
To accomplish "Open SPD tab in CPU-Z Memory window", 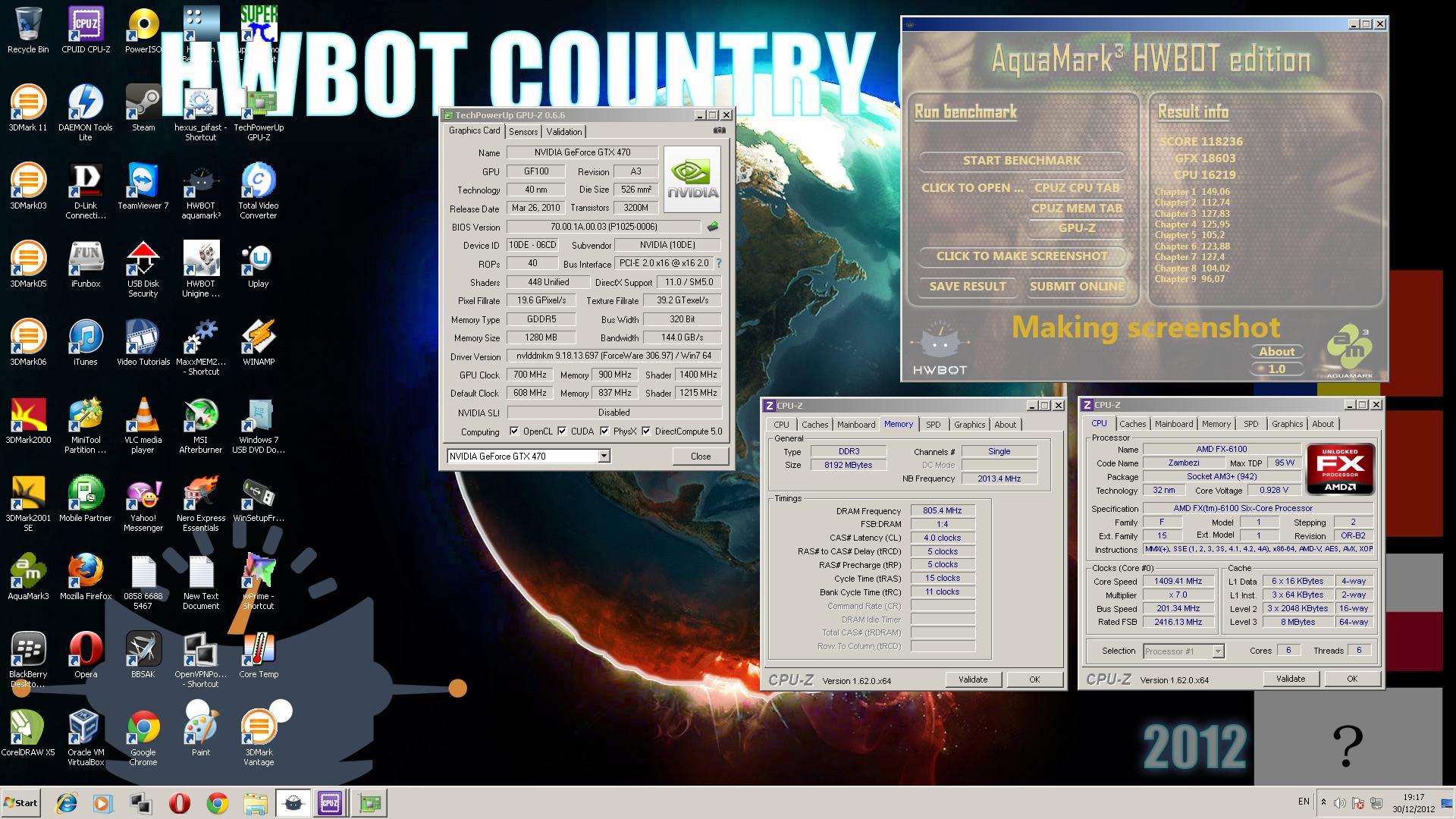I will (933, 425).
